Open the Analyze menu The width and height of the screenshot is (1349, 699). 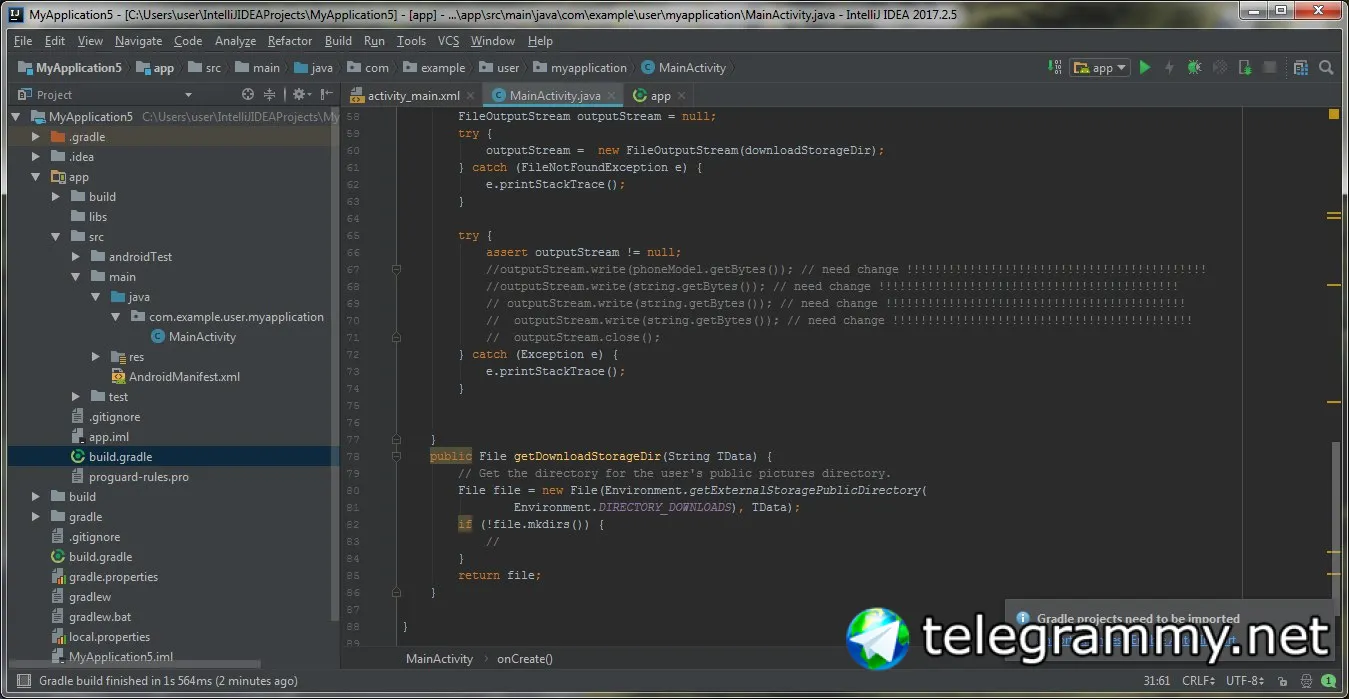click(x=235, y=41)
